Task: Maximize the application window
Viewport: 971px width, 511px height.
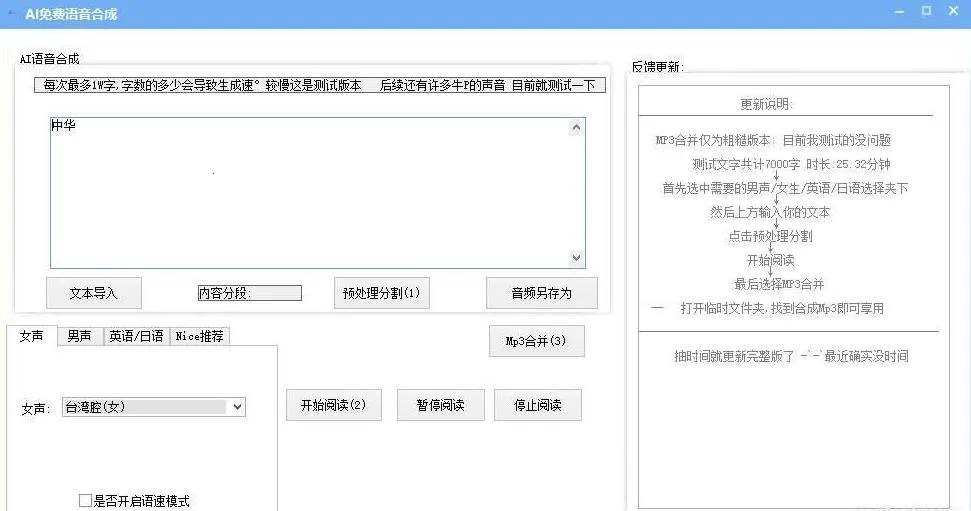Action: pyautogui.click(x=926, y=12)
